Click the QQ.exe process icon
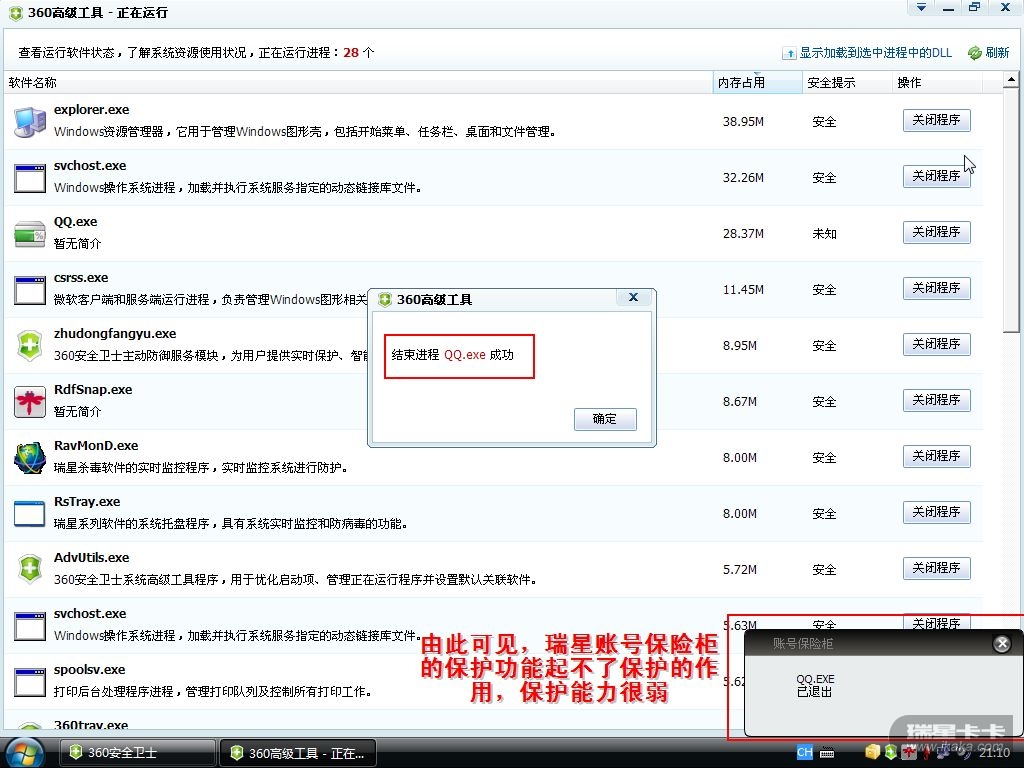The height and width of the screenshot is (768, 1024). 30,234
